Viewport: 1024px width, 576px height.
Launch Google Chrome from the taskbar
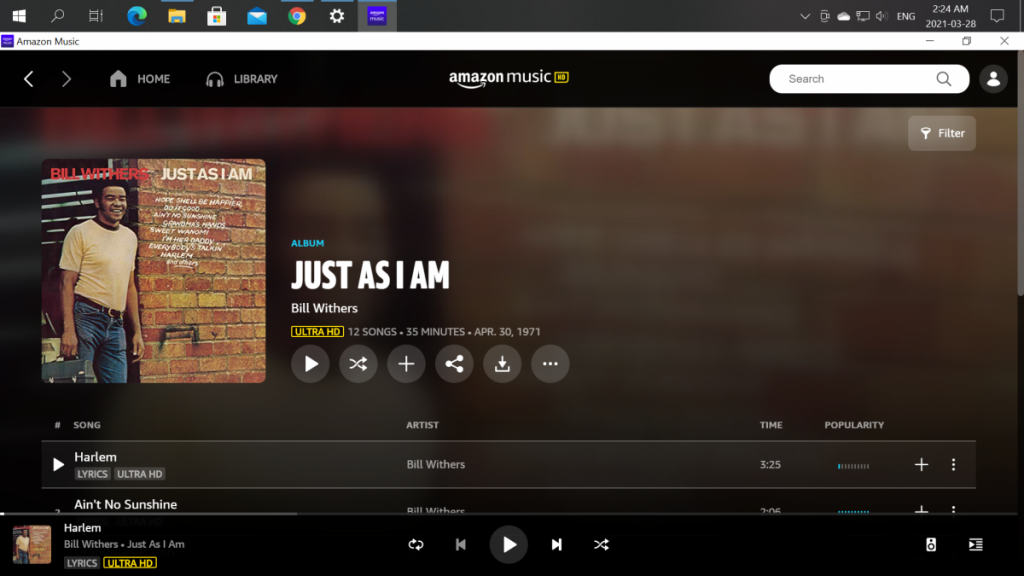pos(296,16)
